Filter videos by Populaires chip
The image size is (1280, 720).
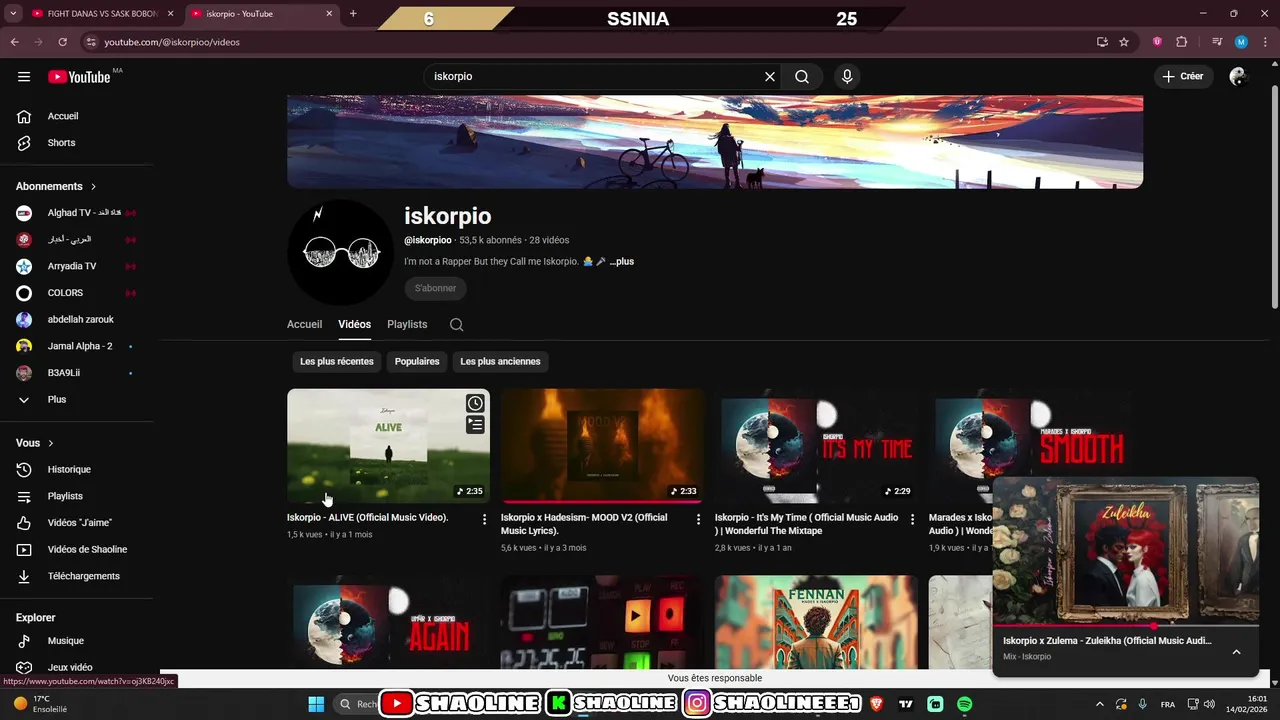click(x=417, y=362)
